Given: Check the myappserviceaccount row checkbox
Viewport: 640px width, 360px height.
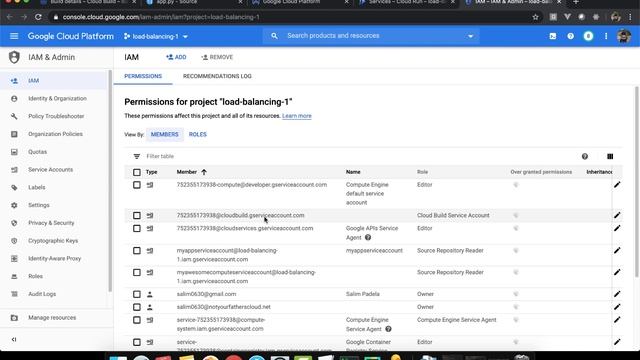Looking at the screenshot, I should 137,251.
